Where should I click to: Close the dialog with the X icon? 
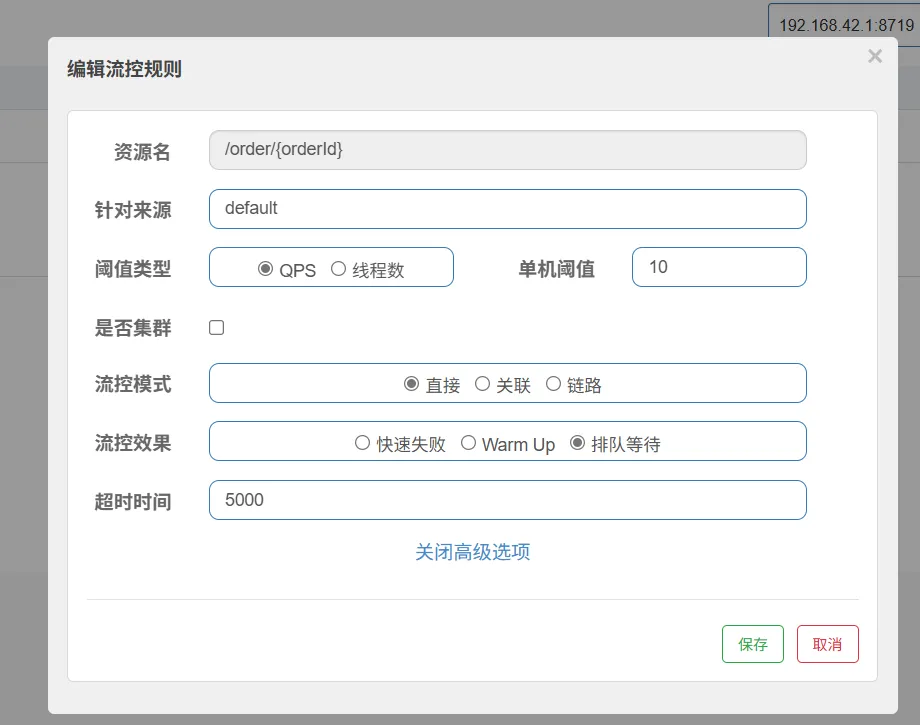pos(875,57)
